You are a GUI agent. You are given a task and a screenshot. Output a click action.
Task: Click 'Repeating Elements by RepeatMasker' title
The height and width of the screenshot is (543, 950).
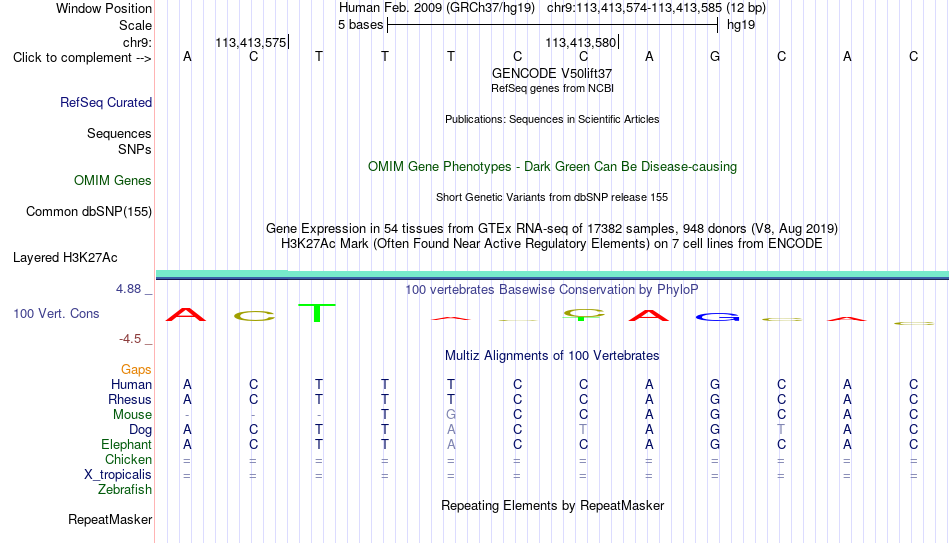552,505
